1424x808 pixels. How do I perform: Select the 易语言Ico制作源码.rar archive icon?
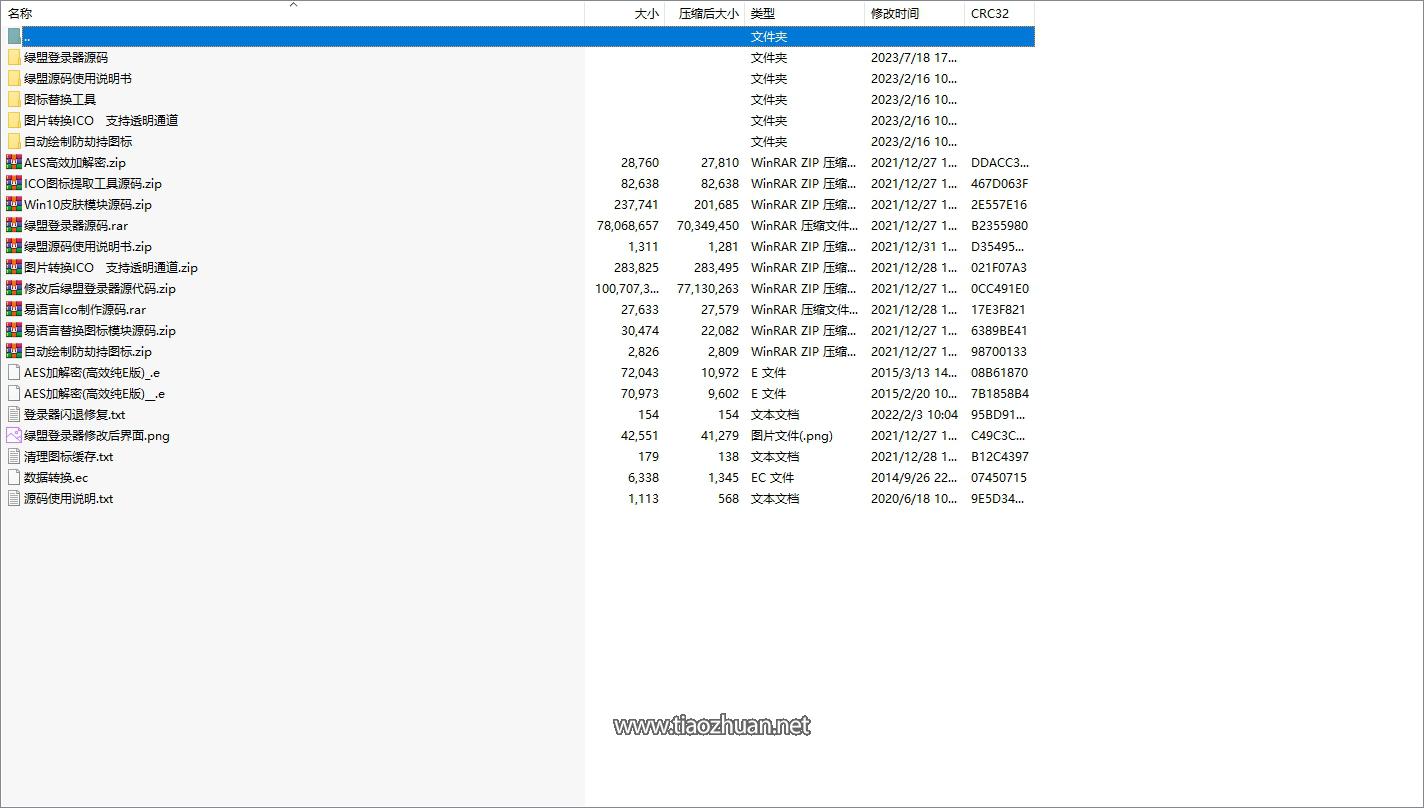[x=13, y=309]
